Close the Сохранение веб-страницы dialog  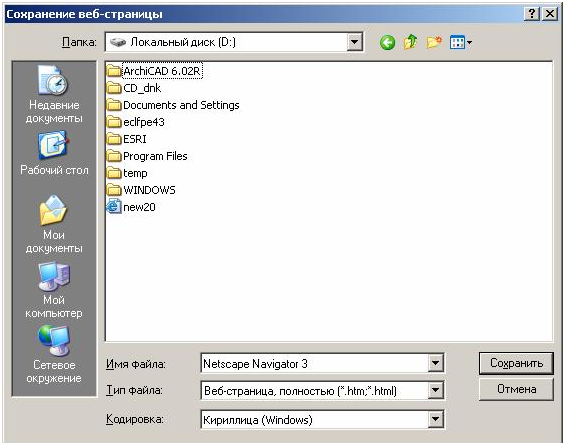click(x=550, y=14)
